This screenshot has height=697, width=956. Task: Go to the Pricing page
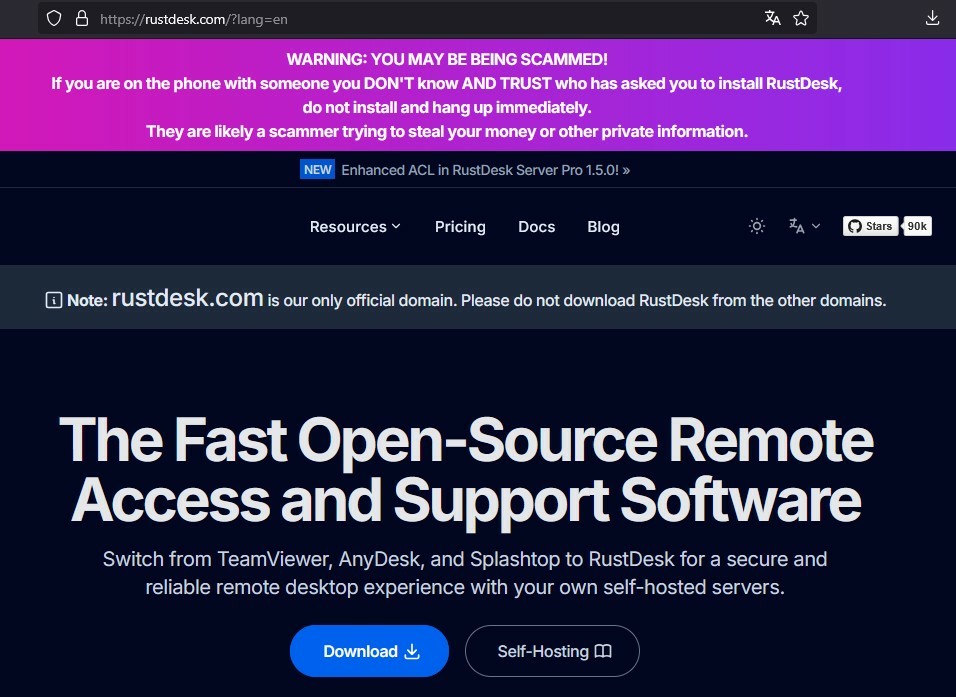pos(460,227)
